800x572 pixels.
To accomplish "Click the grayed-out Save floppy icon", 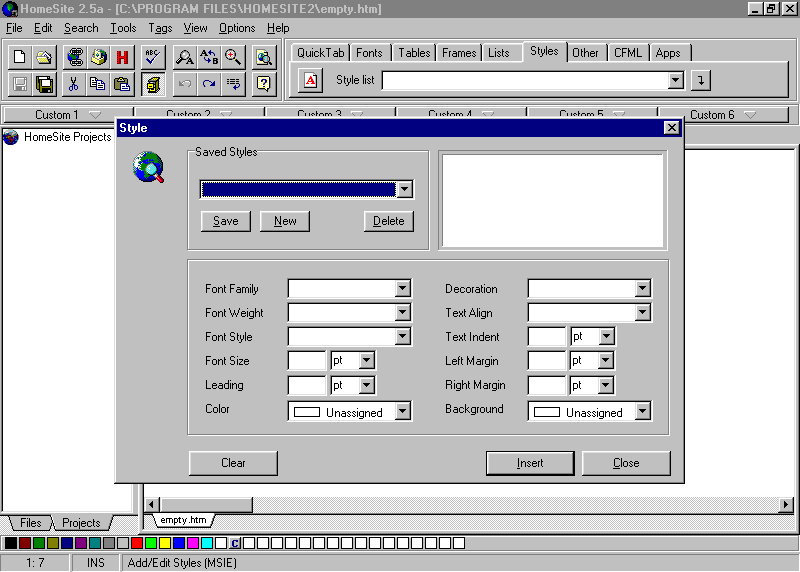I will [19, 84].
